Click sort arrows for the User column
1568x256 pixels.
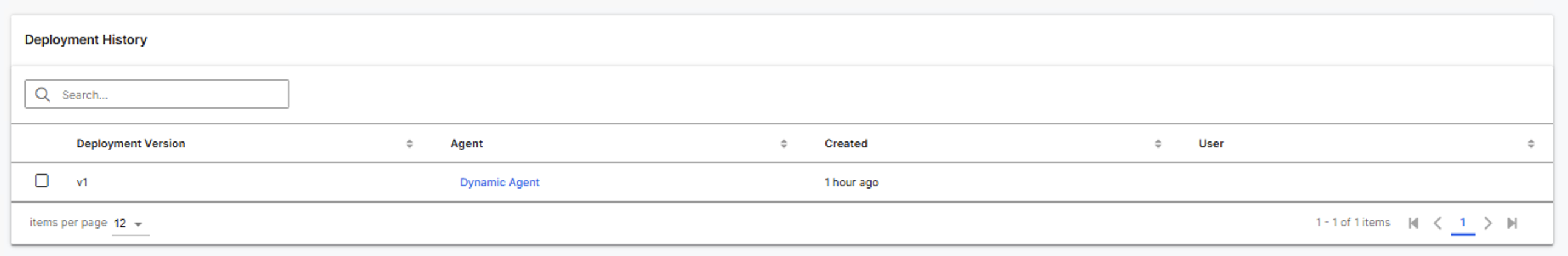1531,144
